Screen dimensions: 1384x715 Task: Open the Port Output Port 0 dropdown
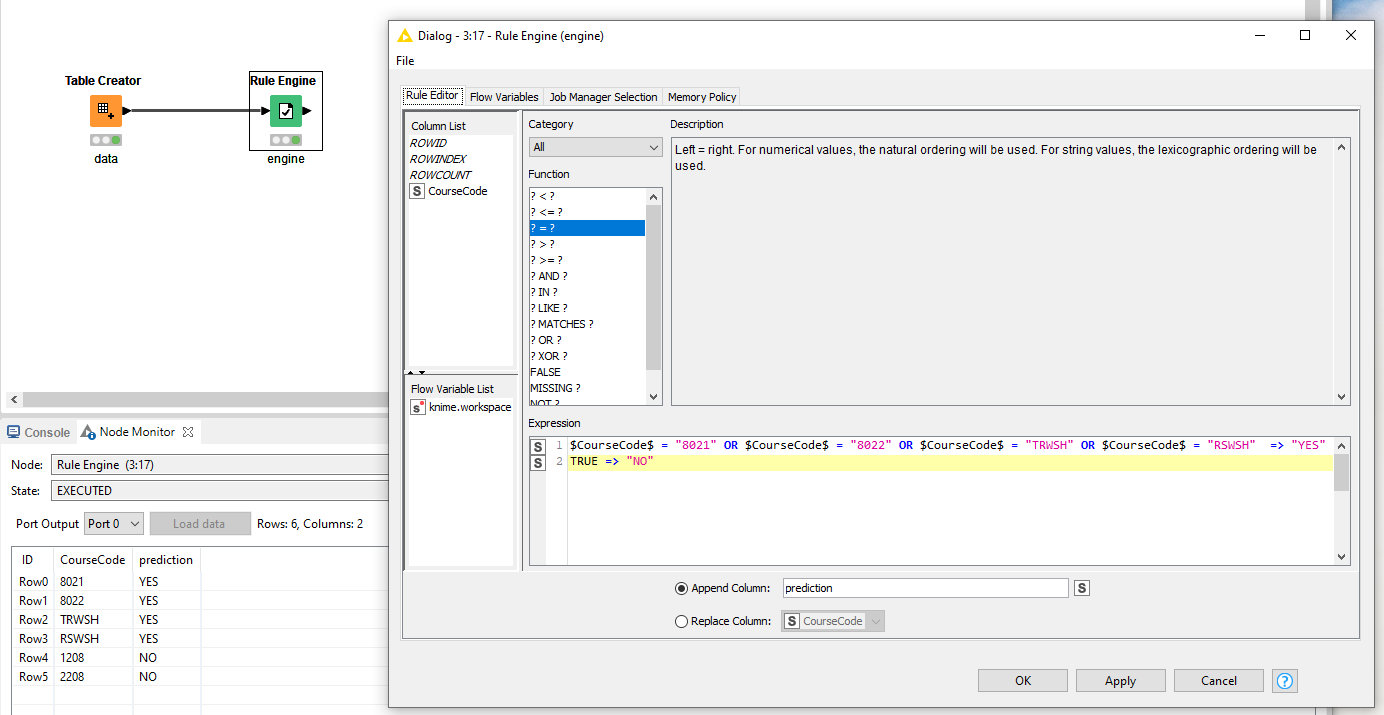click(x=114, y=524)
